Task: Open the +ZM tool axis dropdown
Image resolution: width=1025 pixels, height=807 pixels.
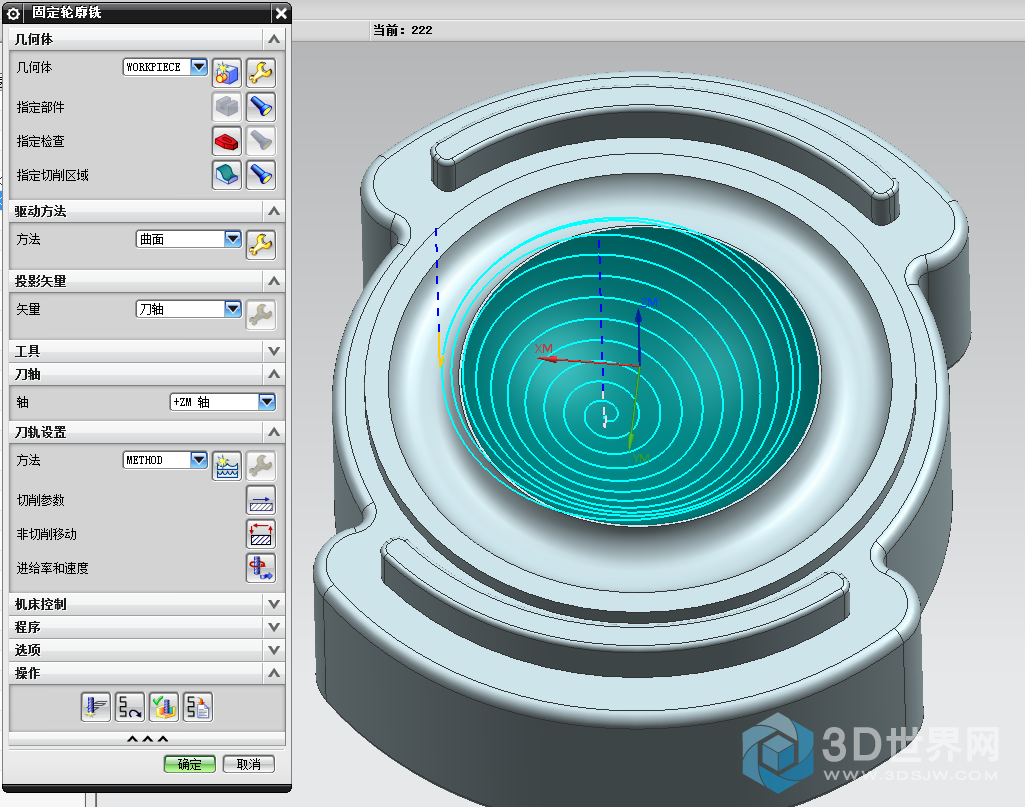Action: coord(267,402)
